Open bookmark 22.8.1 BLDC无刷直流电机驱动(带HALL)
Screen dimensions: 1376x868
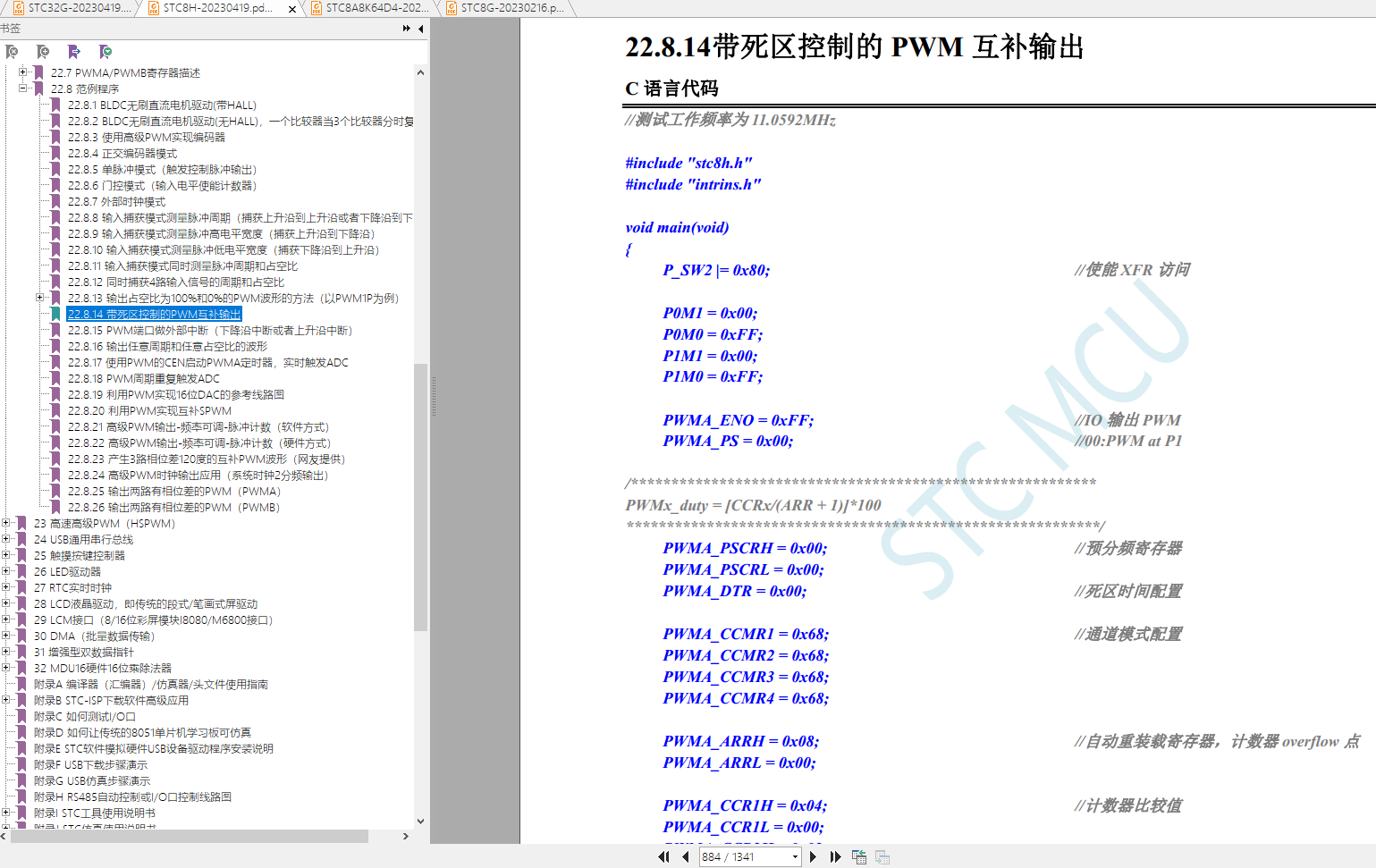162,105
